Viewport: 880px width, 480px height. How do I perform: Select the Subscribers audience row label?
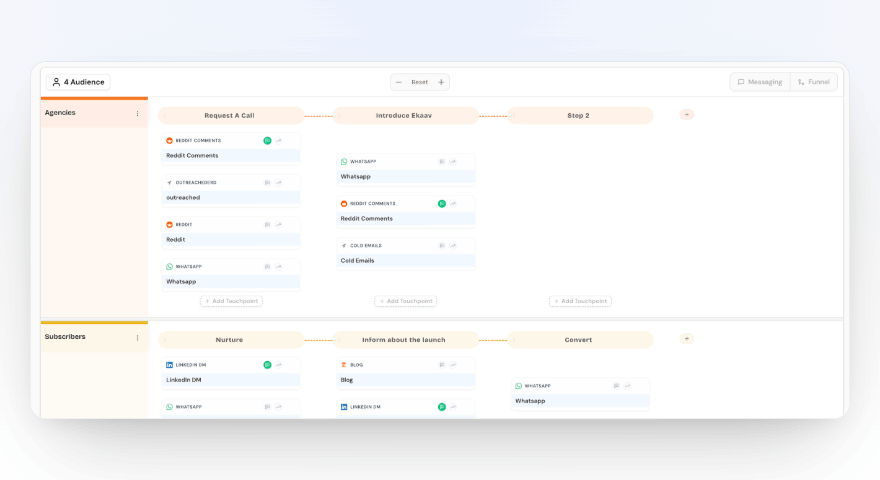tap(65, 336)
